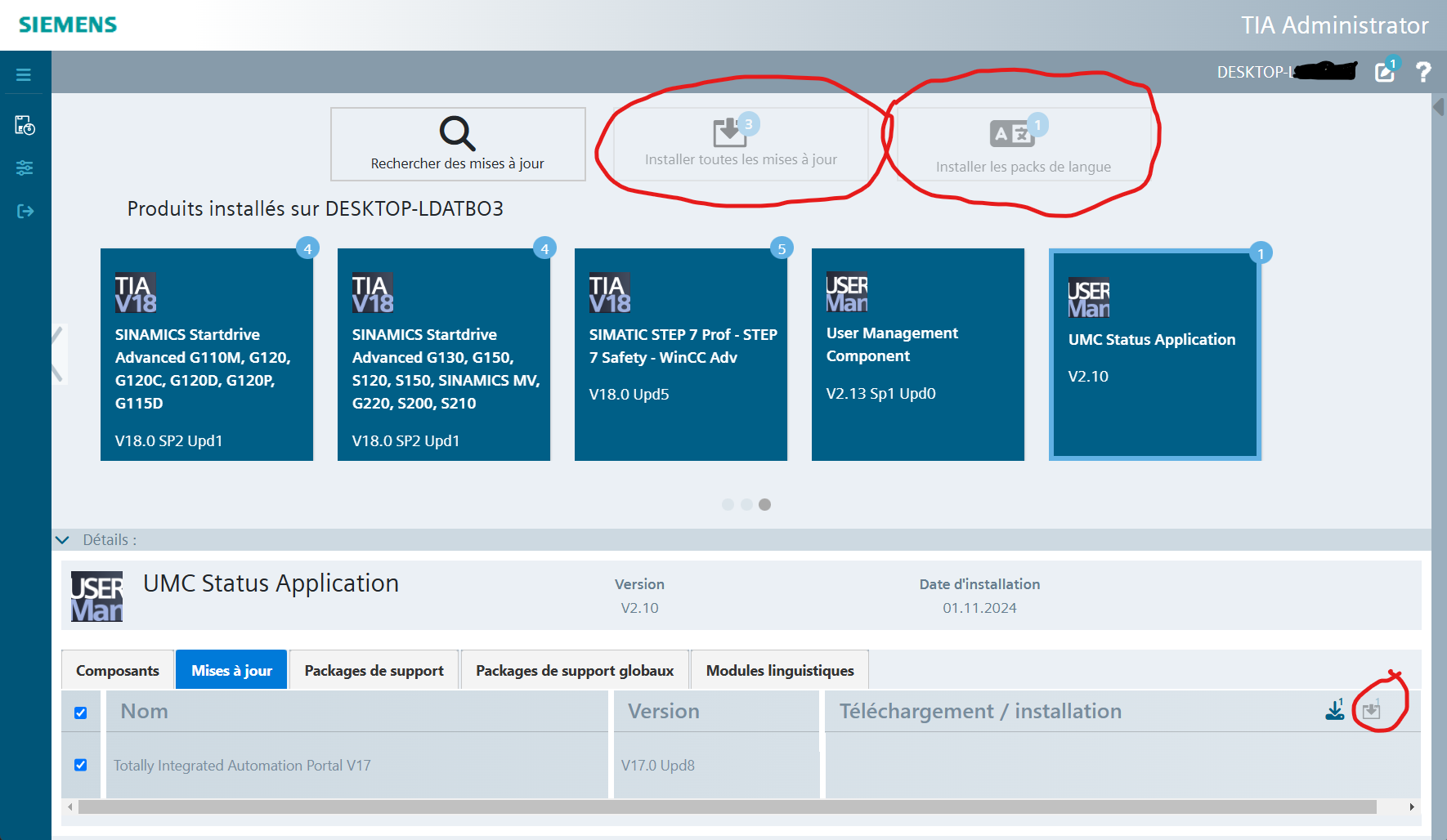Select the User Management Component card
Image resolution: width=1447 pixels, height=840 pixels.
click(918, 355)
